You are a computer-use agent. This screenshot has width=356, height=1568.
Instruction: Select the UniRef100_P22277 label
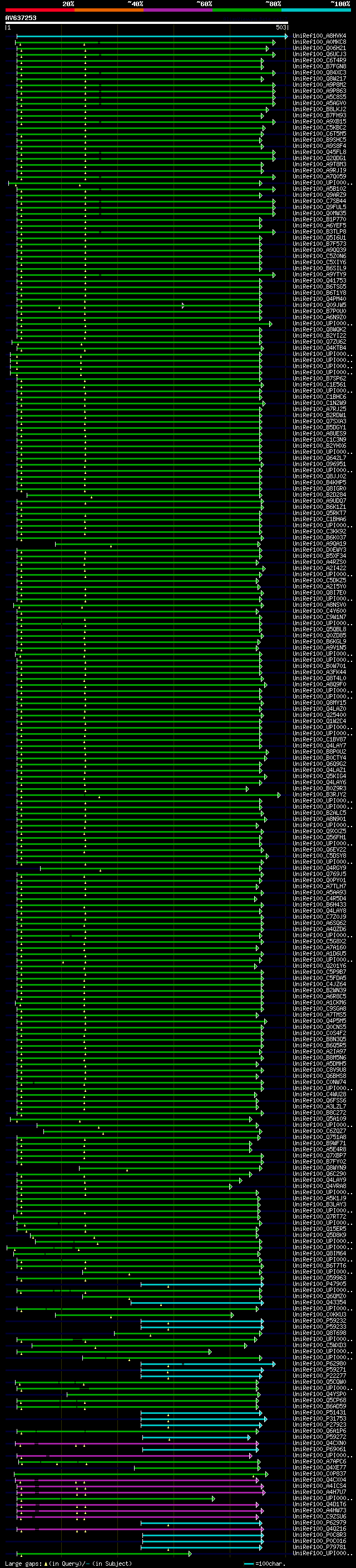tap(319, 1376)
